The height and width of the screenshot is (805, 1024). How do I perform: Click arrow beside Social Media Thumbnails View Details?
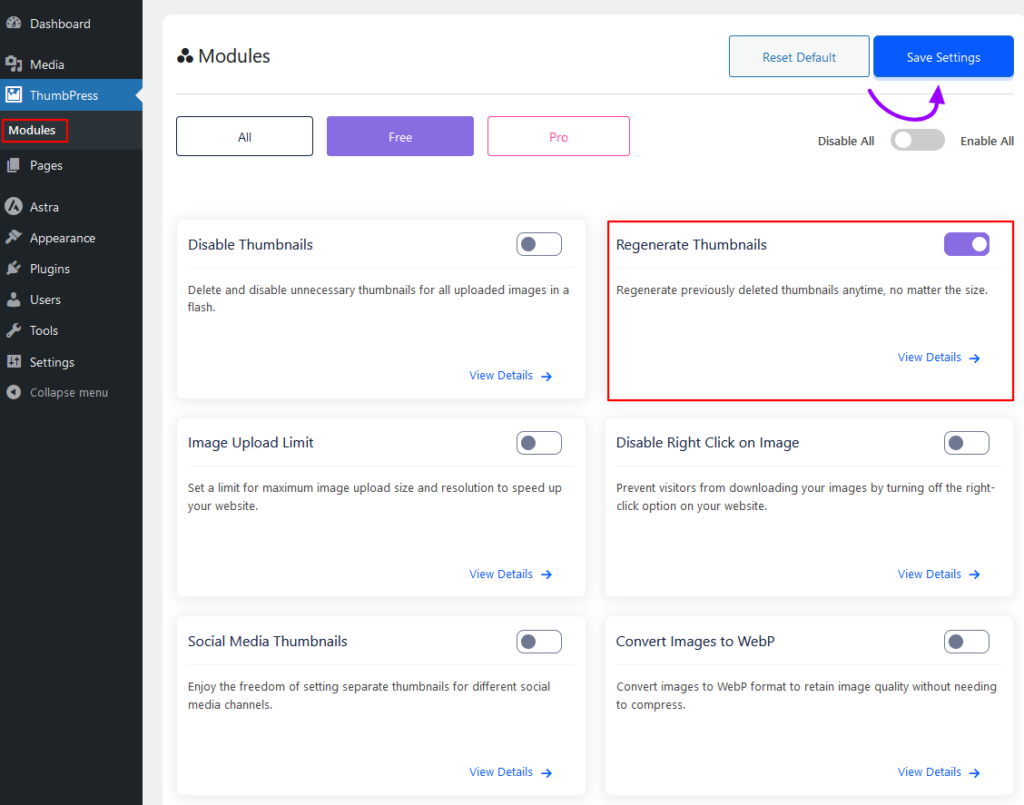(547, 773)
